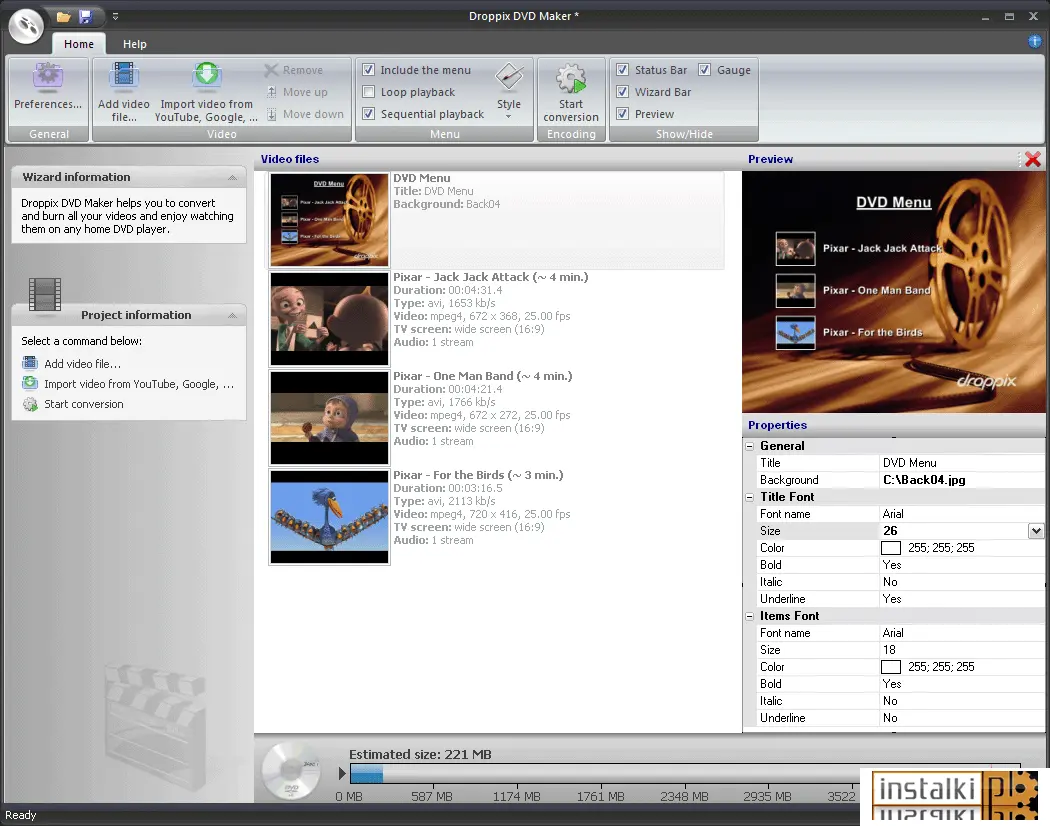Toggle Include the menu checkbox

pyautogui.click(x=368, y=70)
